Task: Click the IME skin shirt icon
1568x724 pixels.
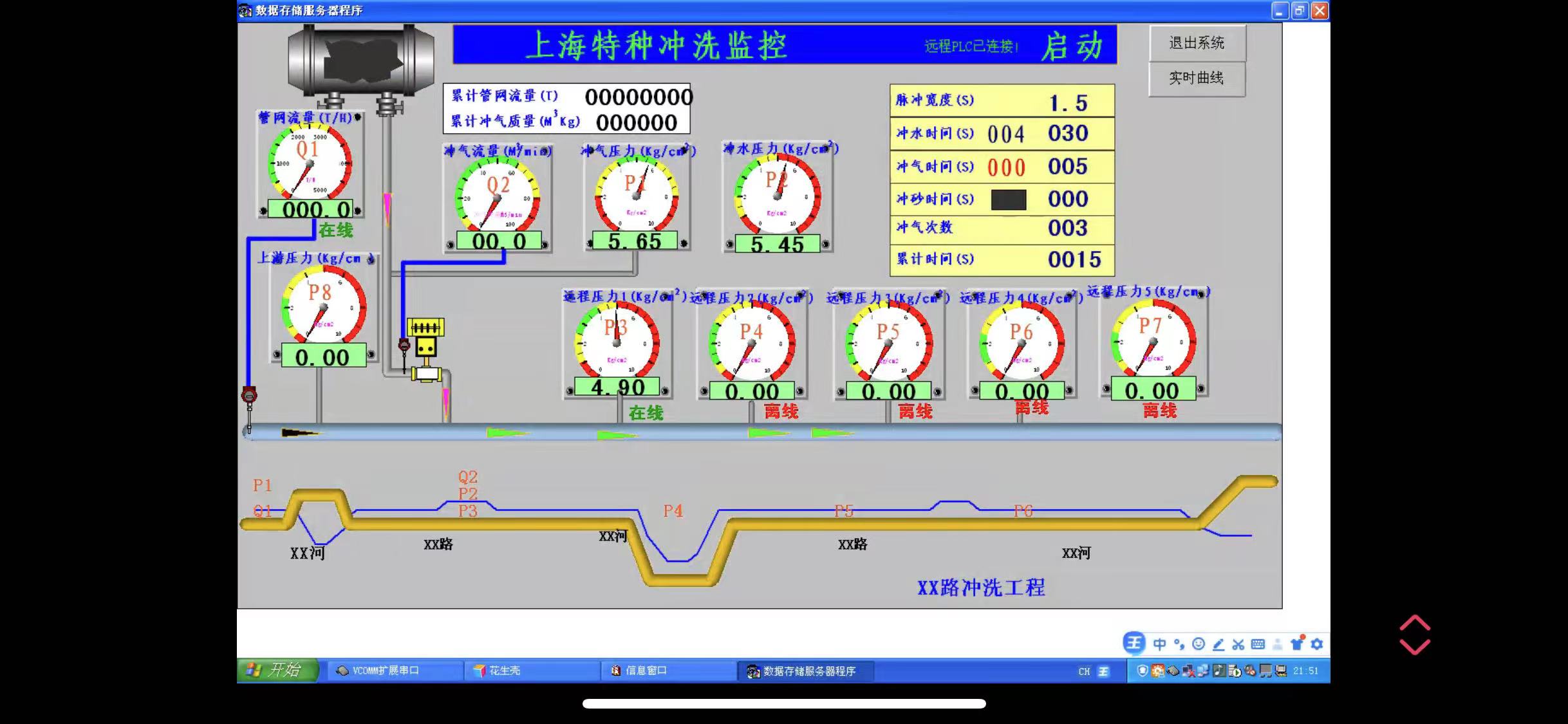Action: 1297,644
